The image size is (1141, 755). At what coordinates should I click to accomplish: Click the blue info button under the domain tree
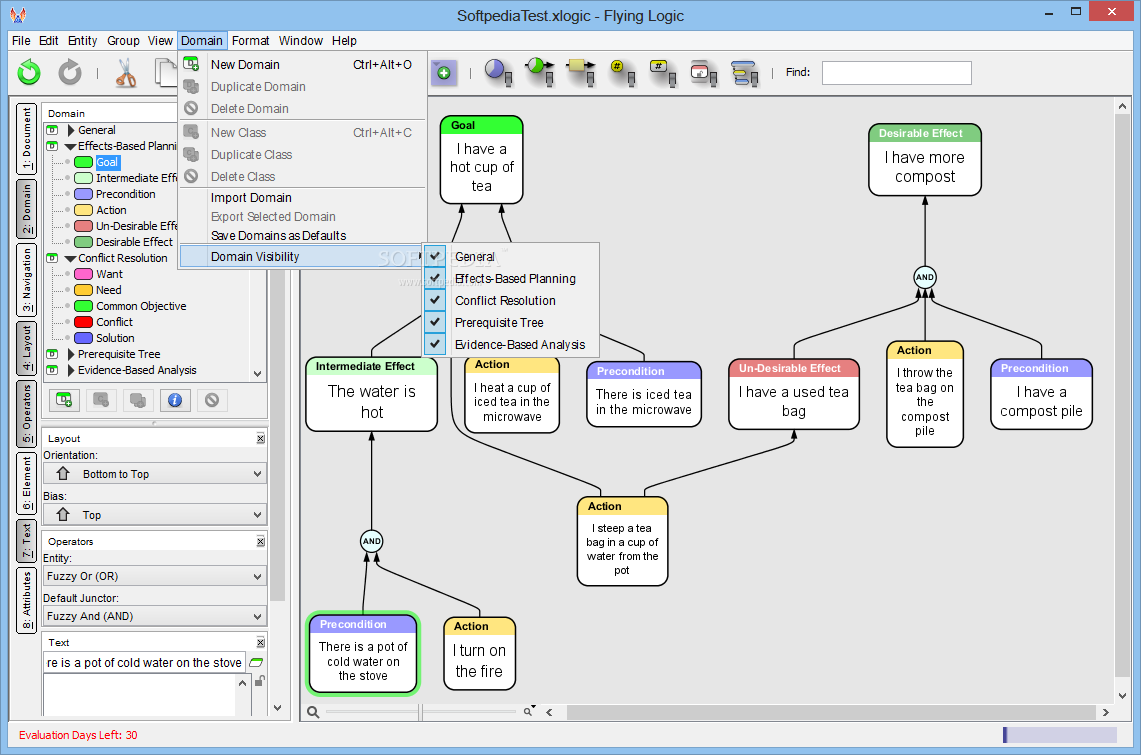tap(175, 400)
